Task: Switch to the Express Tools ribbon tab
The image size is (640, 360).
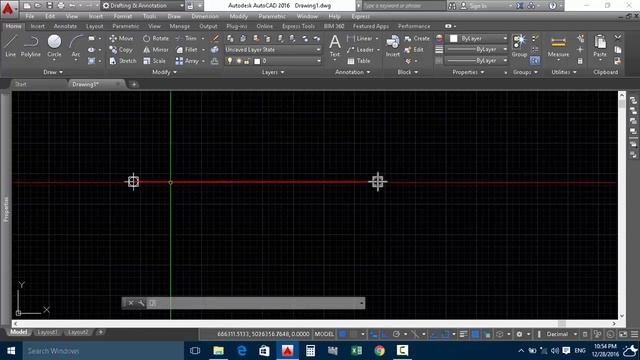Action: click(x=298, y=26)
